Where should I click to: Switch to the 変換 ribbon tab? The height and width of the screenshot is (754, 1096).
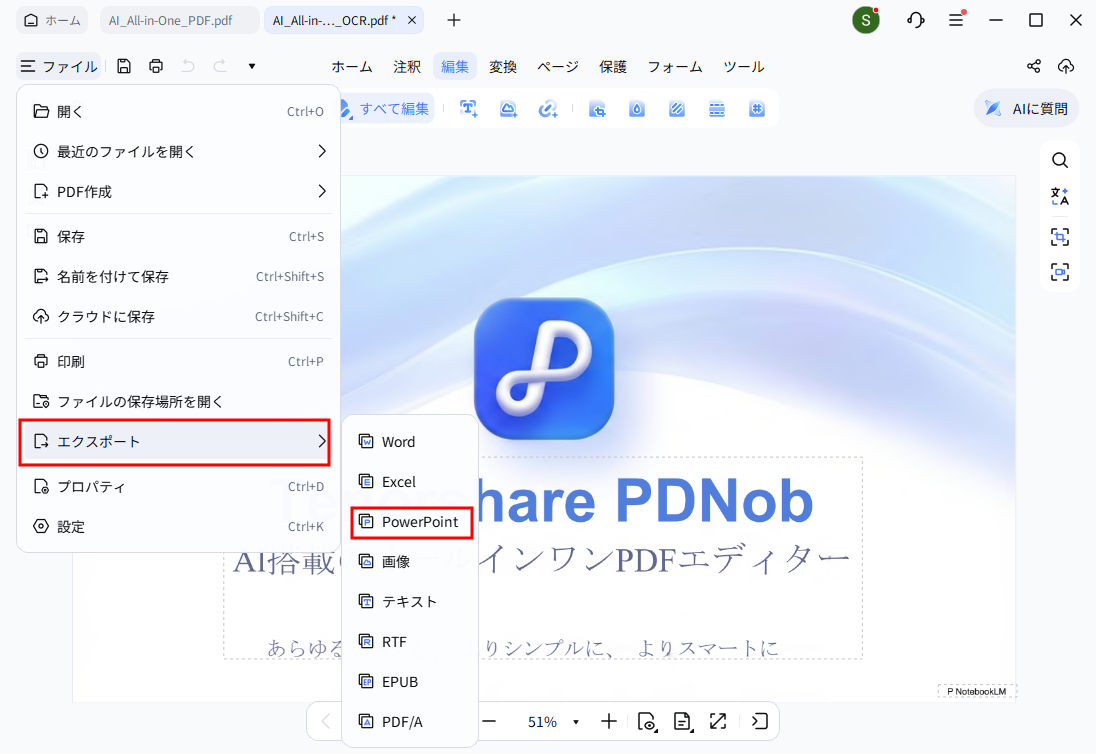(x=503, y=66)
